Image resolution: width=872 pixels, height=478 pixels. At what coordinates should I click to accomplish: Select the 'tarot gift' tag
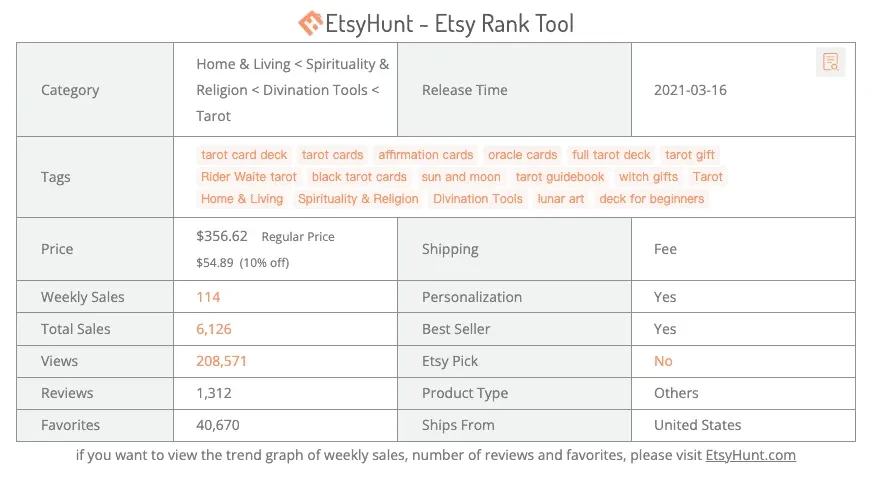click(690, 155)
